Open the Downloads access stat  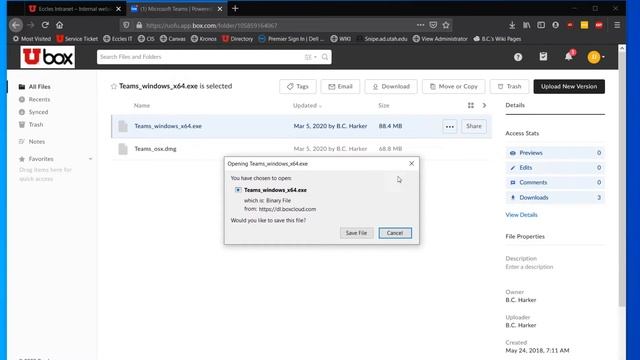(555, 198)
